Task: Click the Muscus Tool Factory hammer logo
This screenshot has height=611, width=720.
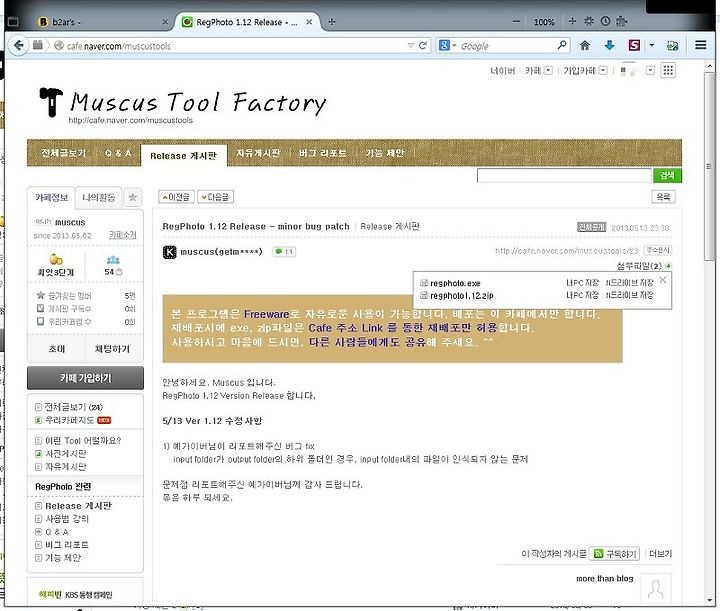Action: click(x=51, y=102)
